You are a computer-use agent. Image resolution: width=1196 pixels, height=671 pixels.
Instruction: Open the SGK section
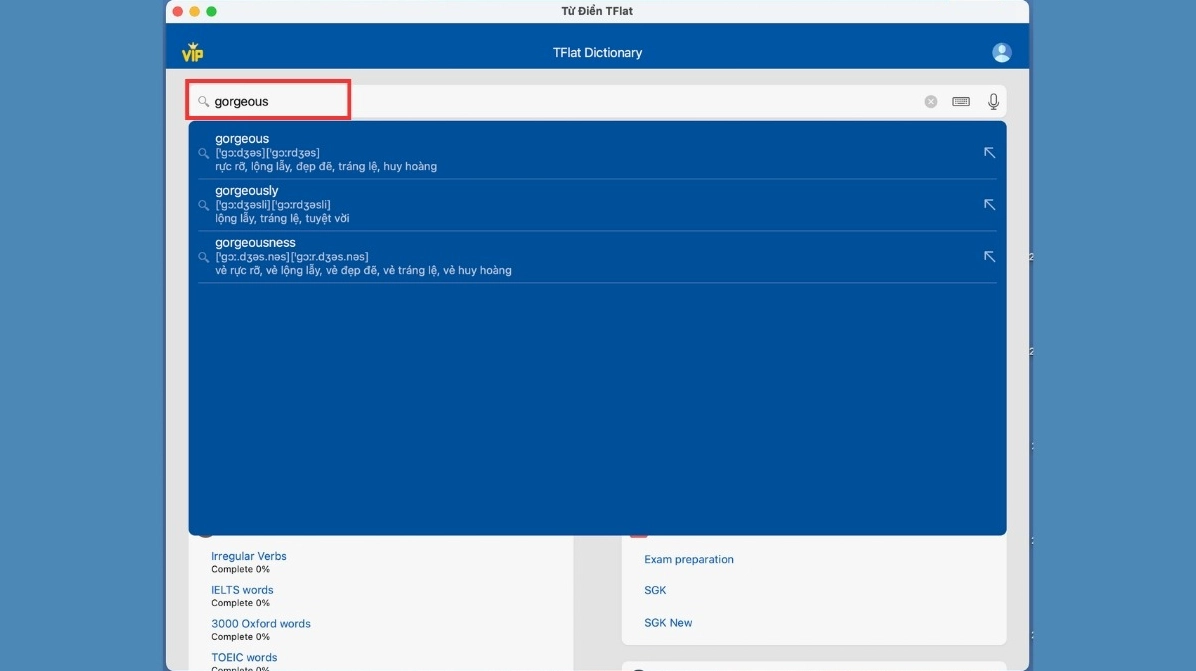coord(655,590)
